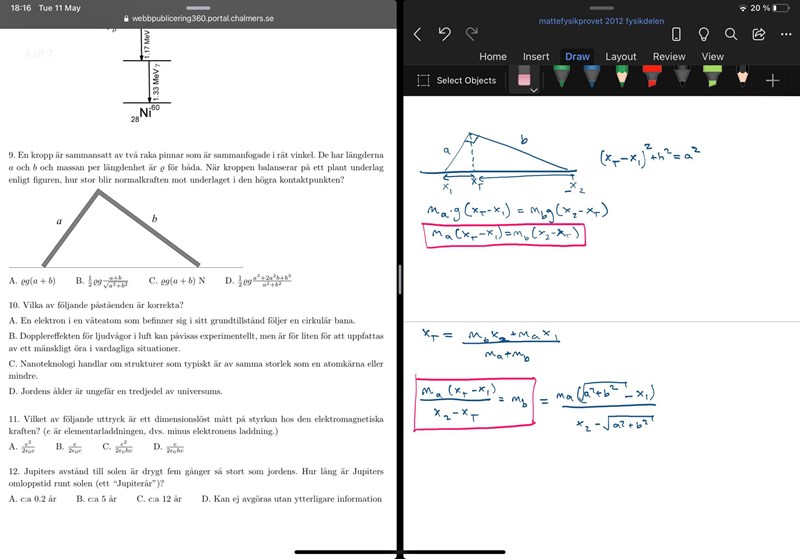Undo the last drawing stroke
The width and height of the screenshot is (800, 559).
tap(445, 34)
